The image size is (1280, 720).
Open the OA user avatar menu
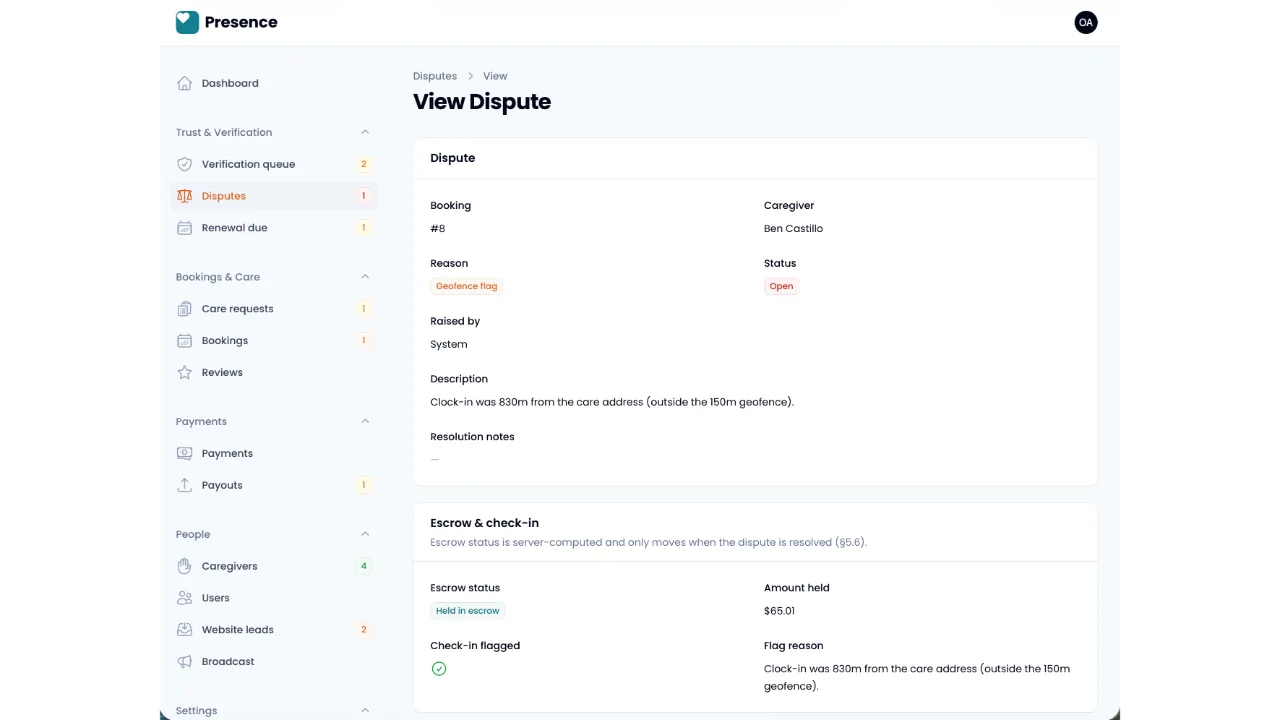tap(1085, 22)
